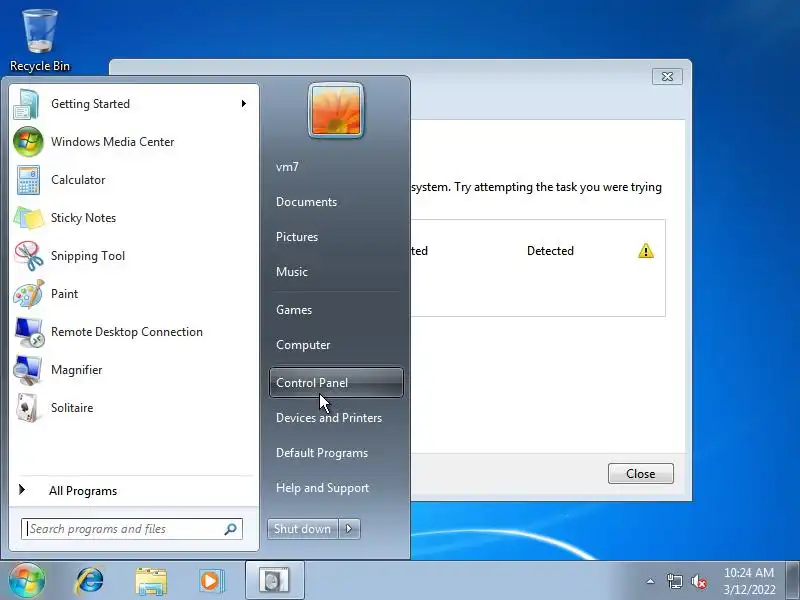Click the yellow warning icon next to Detected
This screenshot has width=800, height=600.
point(645,251)
